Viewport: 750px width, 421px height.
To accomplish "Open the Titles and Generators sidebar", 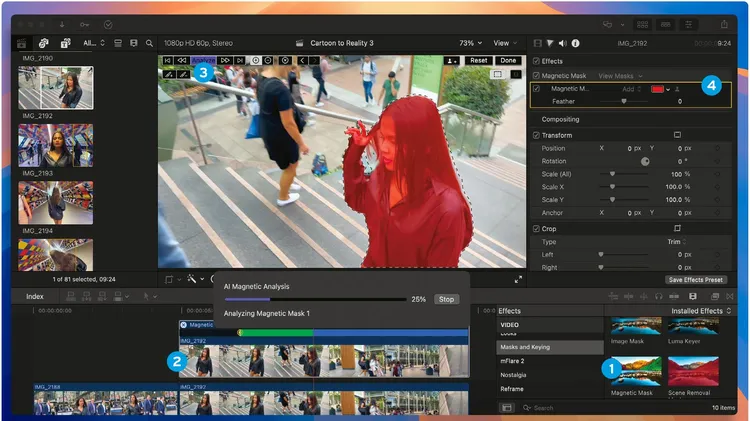I will coord(65,43).
